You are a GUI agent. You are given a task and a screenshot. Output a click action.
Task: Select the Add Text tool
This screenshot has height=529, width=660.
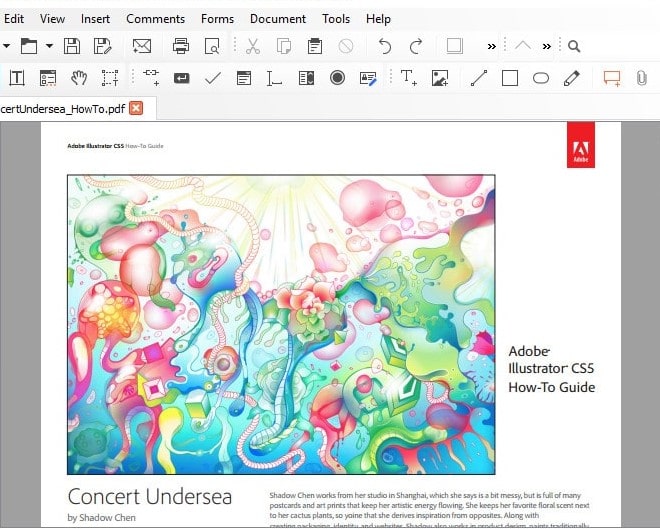tap(408, 78)
